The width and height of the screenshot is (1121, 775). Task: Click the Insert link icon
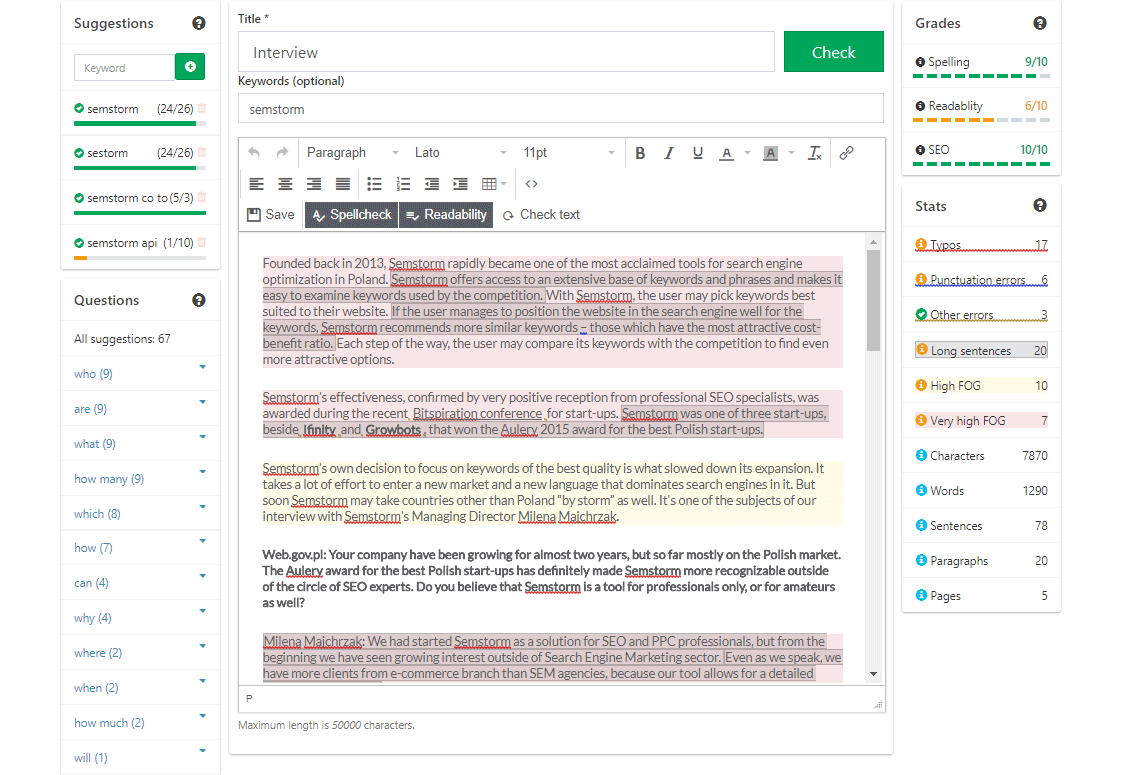point(846,153)
